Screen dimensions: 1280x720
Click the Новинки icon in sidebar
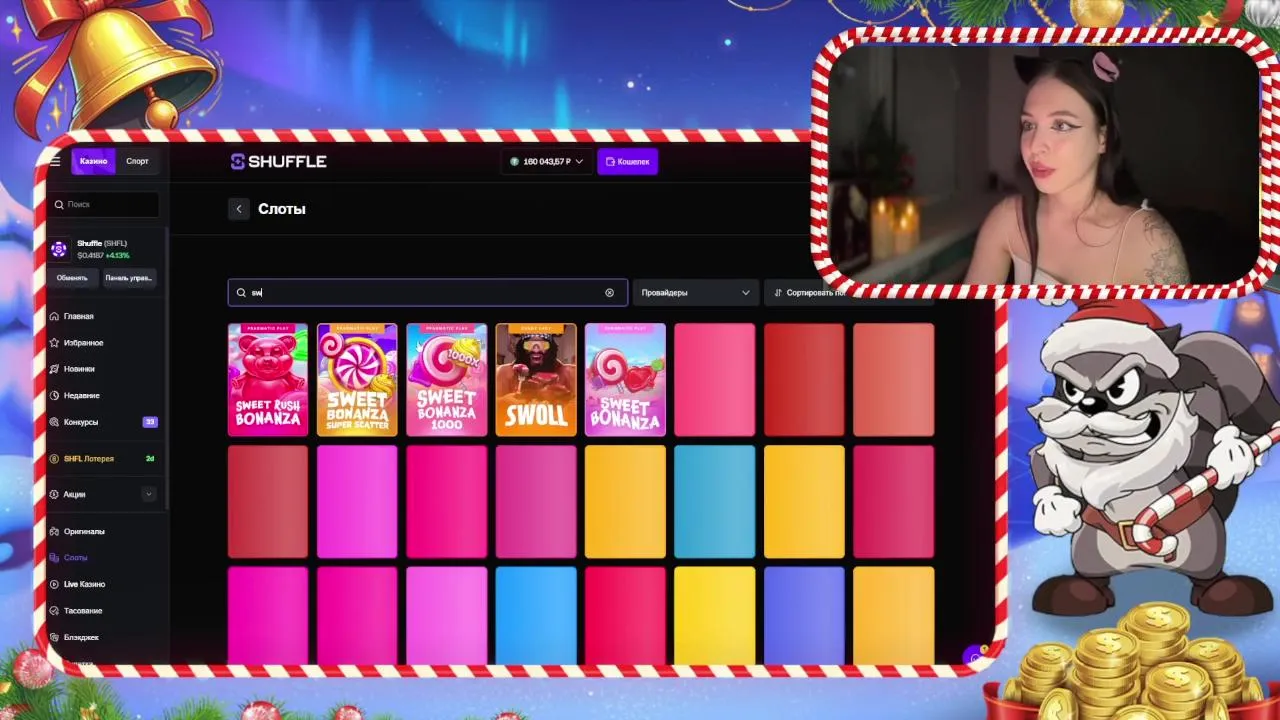coord(54,369)
